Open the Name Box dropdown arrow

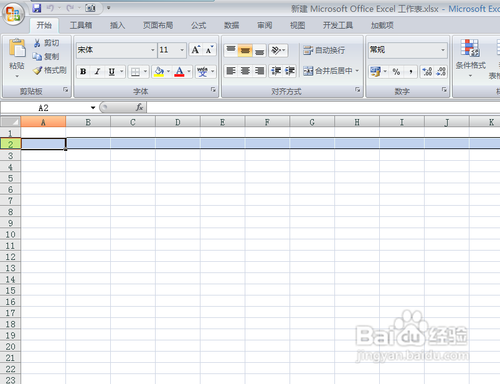click(93, 108)
